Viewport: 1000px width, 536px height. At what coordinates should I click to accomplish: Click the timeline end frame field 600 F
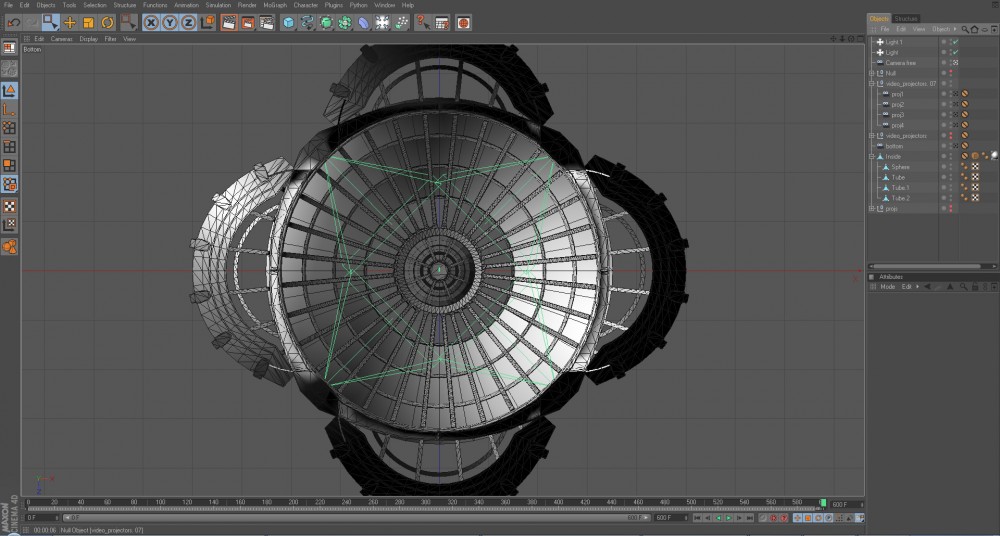point(671,518)
